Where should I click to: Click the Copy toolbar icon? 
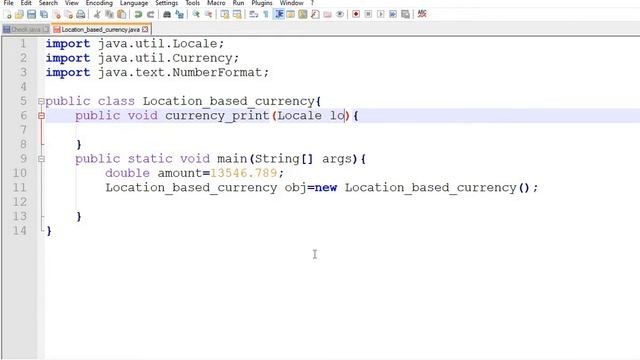(109, 15)
